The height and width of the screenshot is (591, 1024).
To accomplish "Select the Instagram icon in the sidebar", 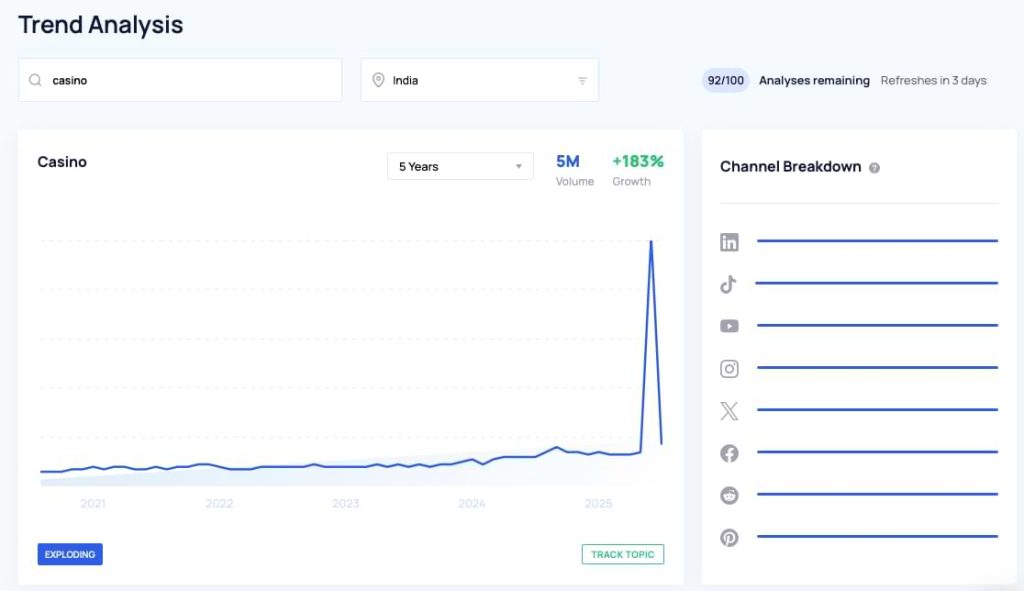I will point(729,368).
